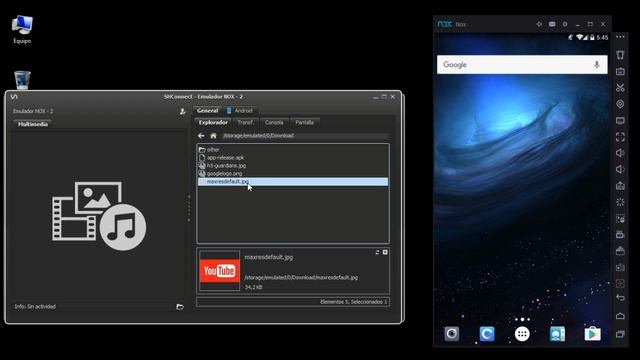Go back with the explorer arrow
The height and width of the screenshot is (360, 640).
[201, 136]
